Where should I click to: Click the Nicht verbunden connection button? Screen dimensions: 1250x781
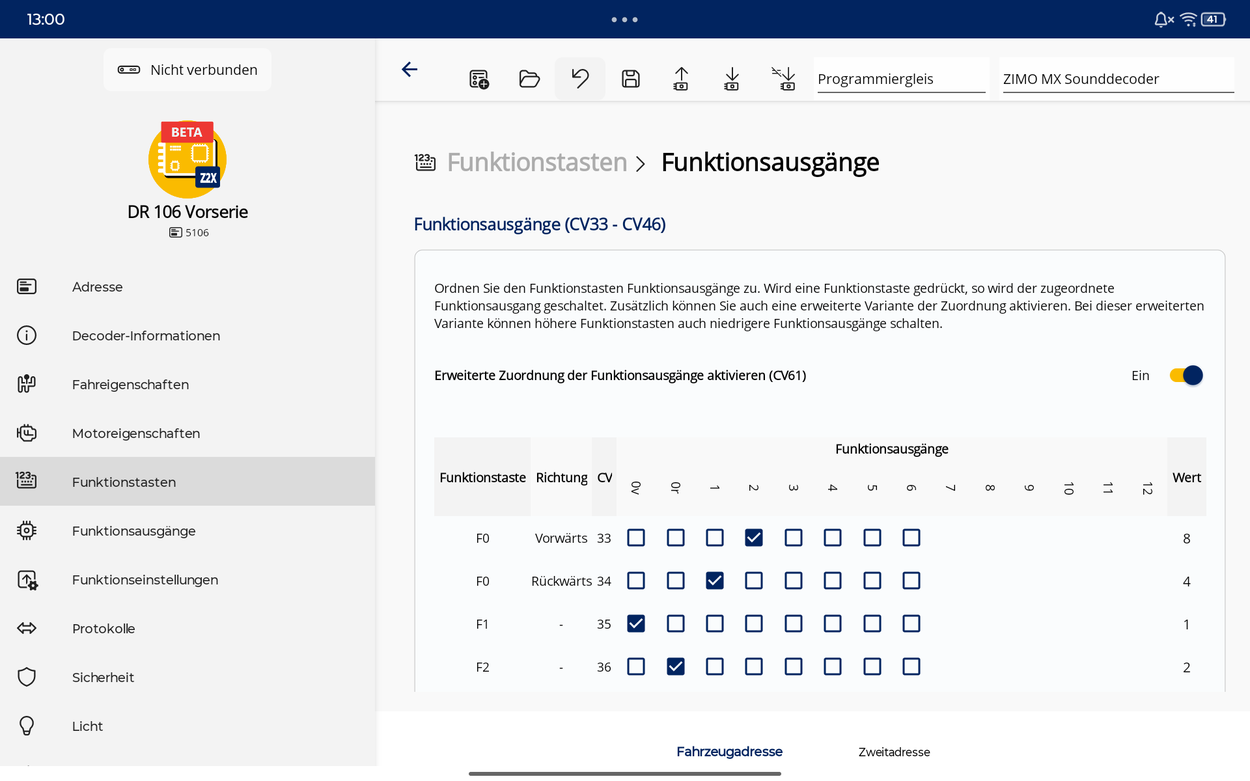[x=188, y=70]
